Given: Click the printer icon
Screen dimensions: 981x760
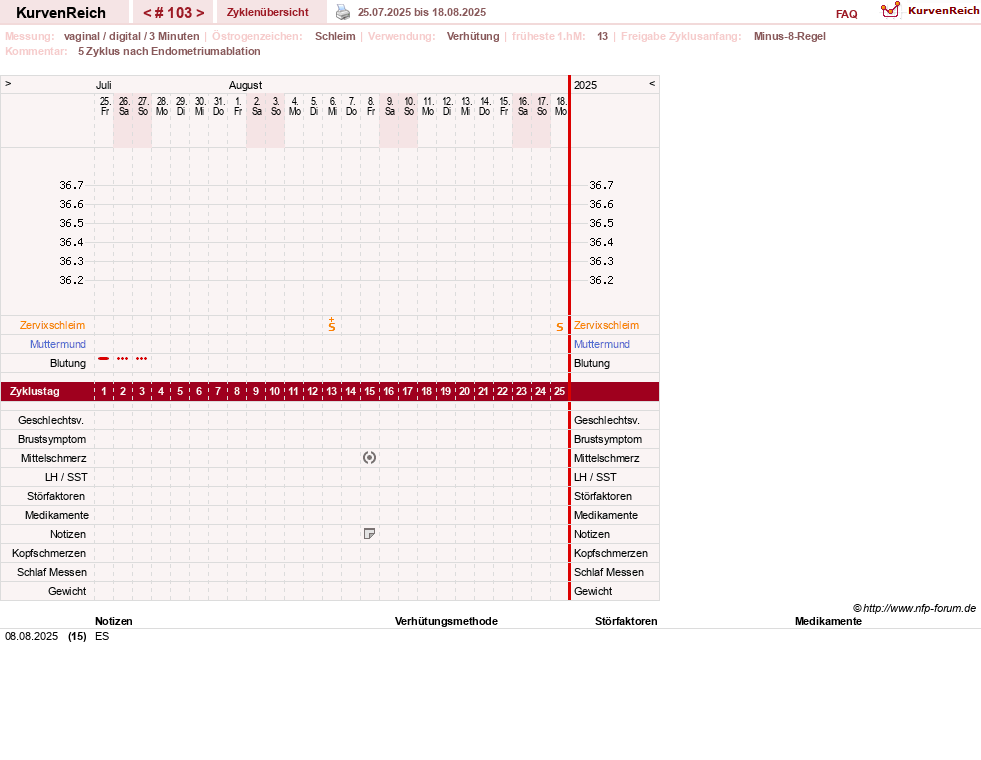Looking at the screenshot, I should [343, 12].
